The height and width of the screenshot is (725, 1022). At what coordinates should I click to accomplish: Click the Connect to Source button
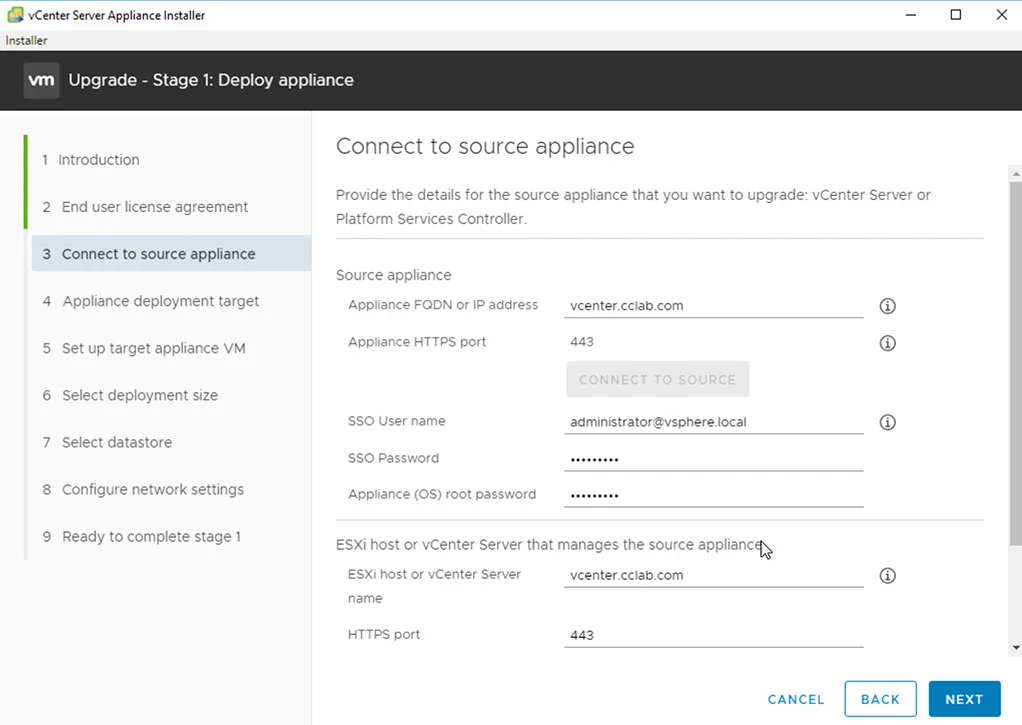(658, 379)
